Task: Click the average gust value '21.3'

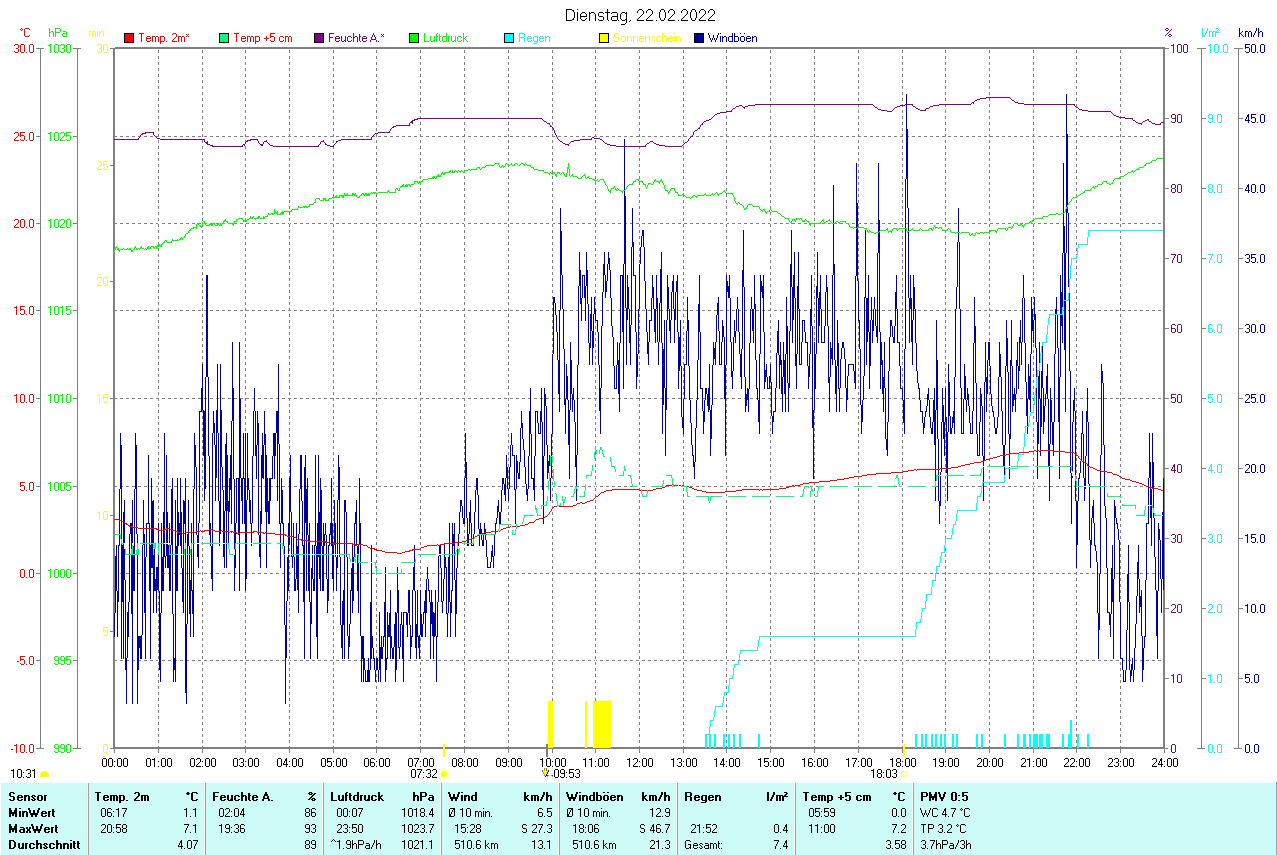Action: pos(660,845)
